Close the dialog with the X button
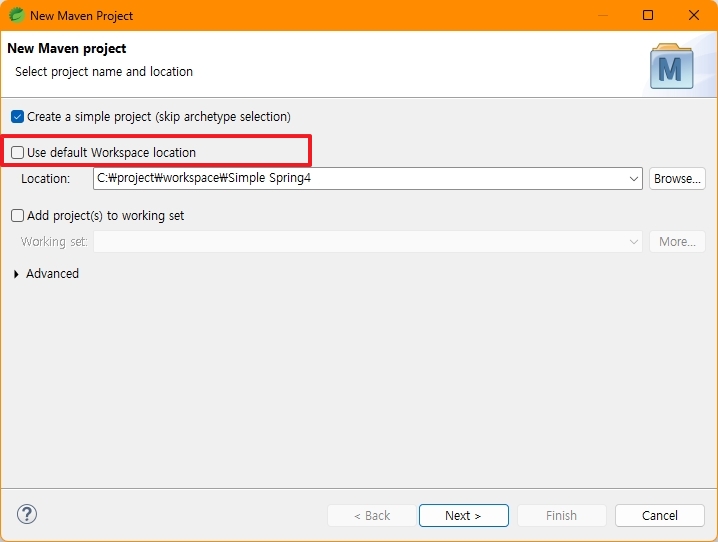718x542 pixels. tap(694, 15)
